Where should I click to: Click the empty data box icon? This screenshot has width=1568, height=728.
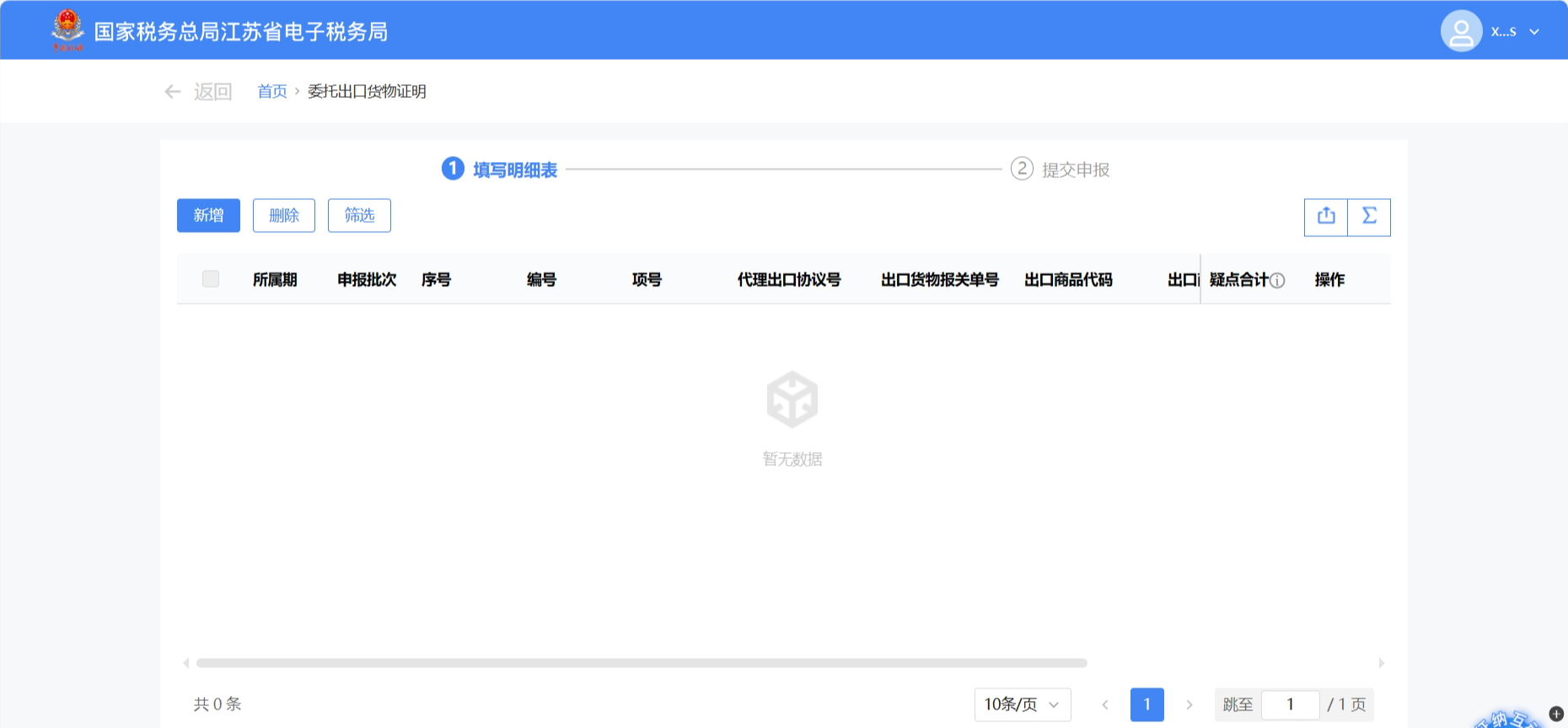click(792, 399)
